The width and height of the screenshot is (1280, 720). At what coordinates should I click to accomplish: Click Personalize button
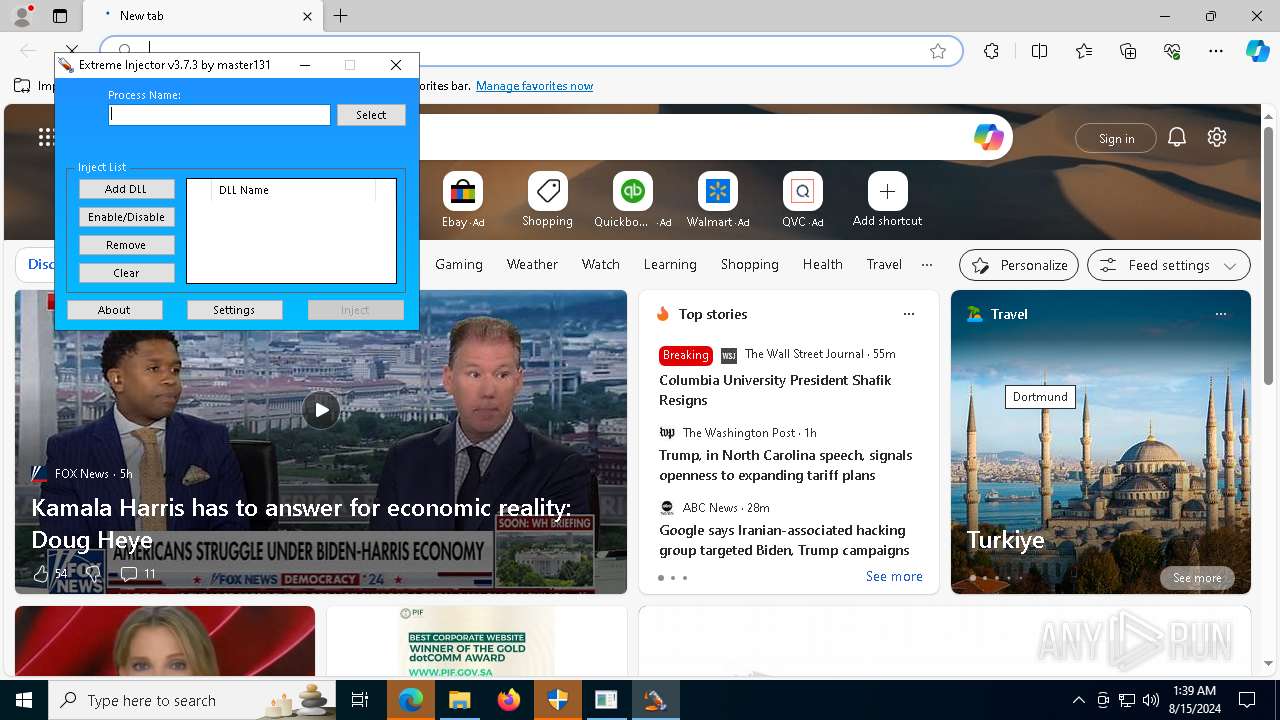click(1019, 265)
